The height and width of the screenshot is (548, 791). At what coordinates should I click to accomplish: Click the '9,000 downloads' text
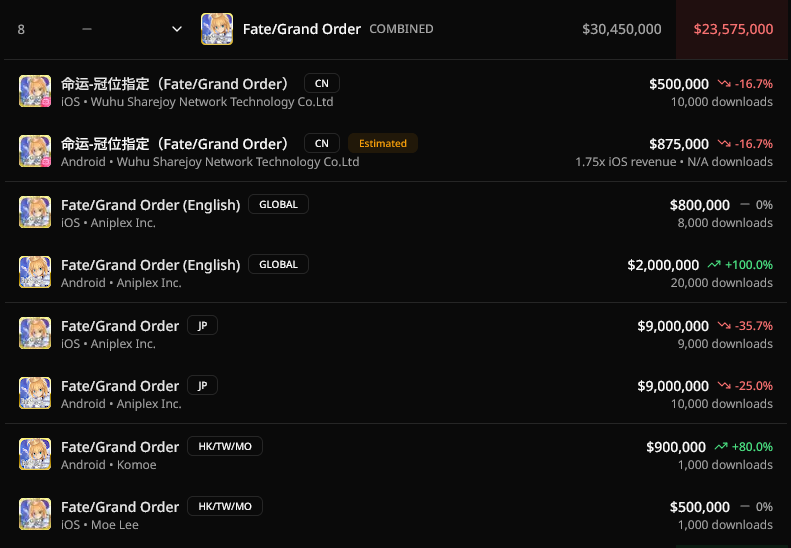click(725, 344)
